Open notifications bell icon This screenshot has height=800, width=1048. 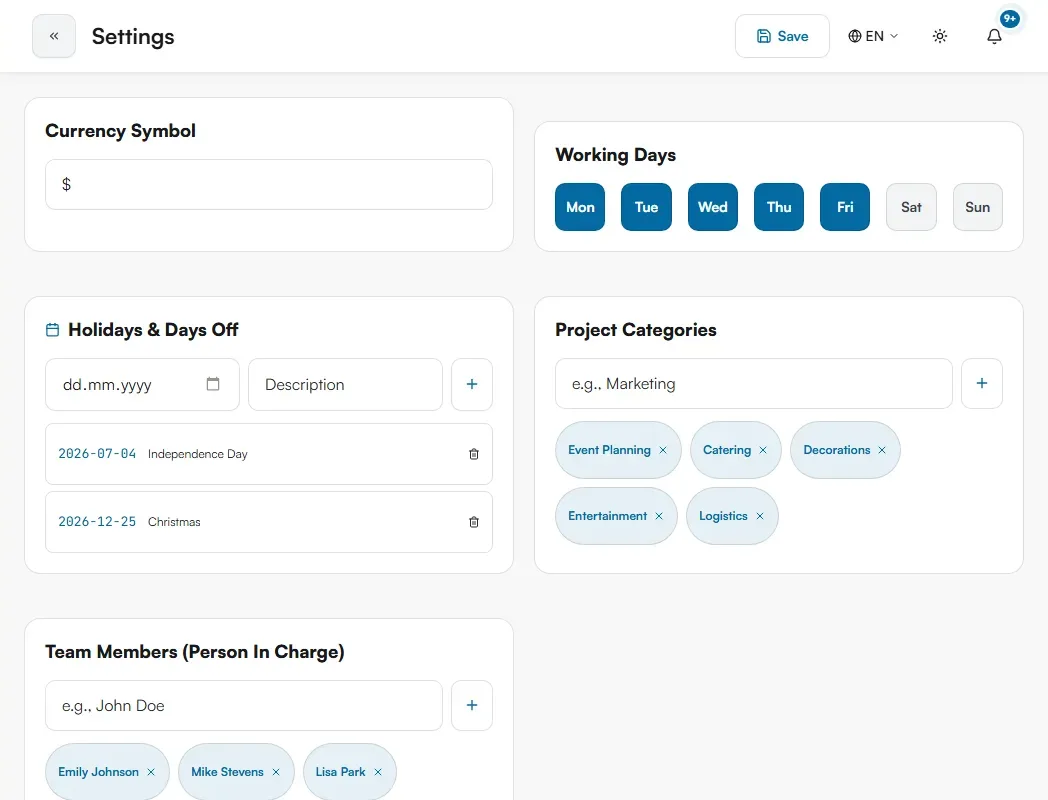point(995,36)
